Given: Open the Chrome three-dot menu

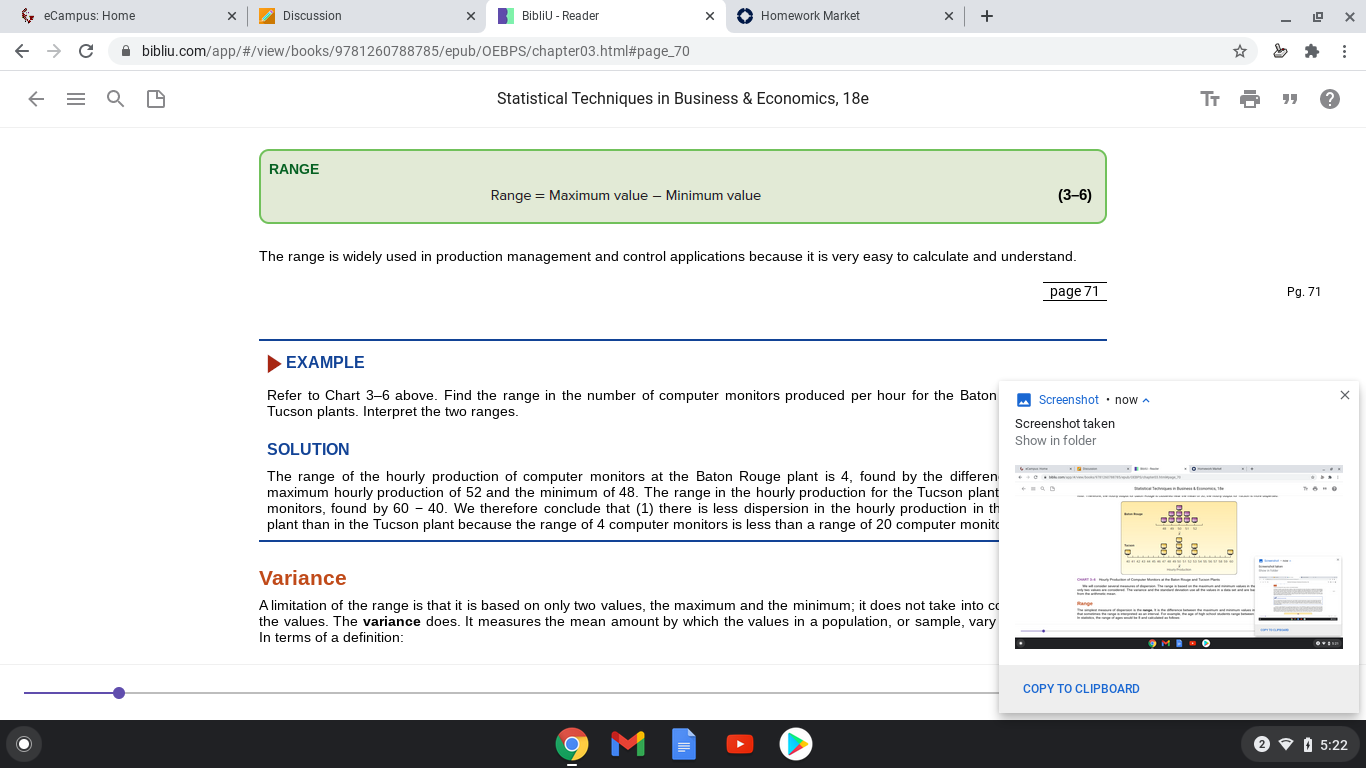Looking at the screenshot, I should pos(1344,51).
